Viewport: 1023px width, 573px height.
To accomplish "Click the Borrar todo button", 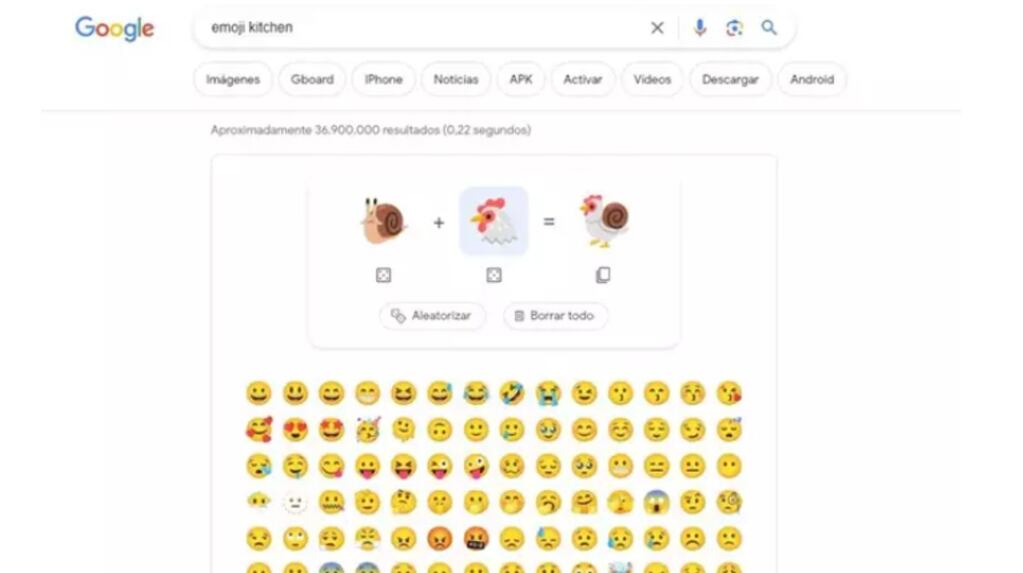I will click(555, 316).
